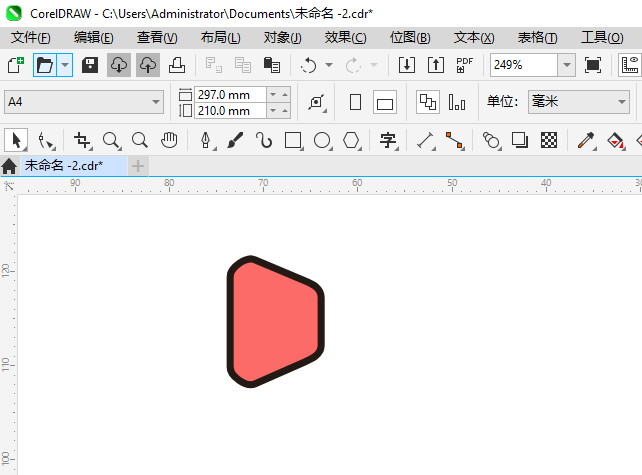
Task: Select landscape page orientation
Action: [x=384, y=102]
